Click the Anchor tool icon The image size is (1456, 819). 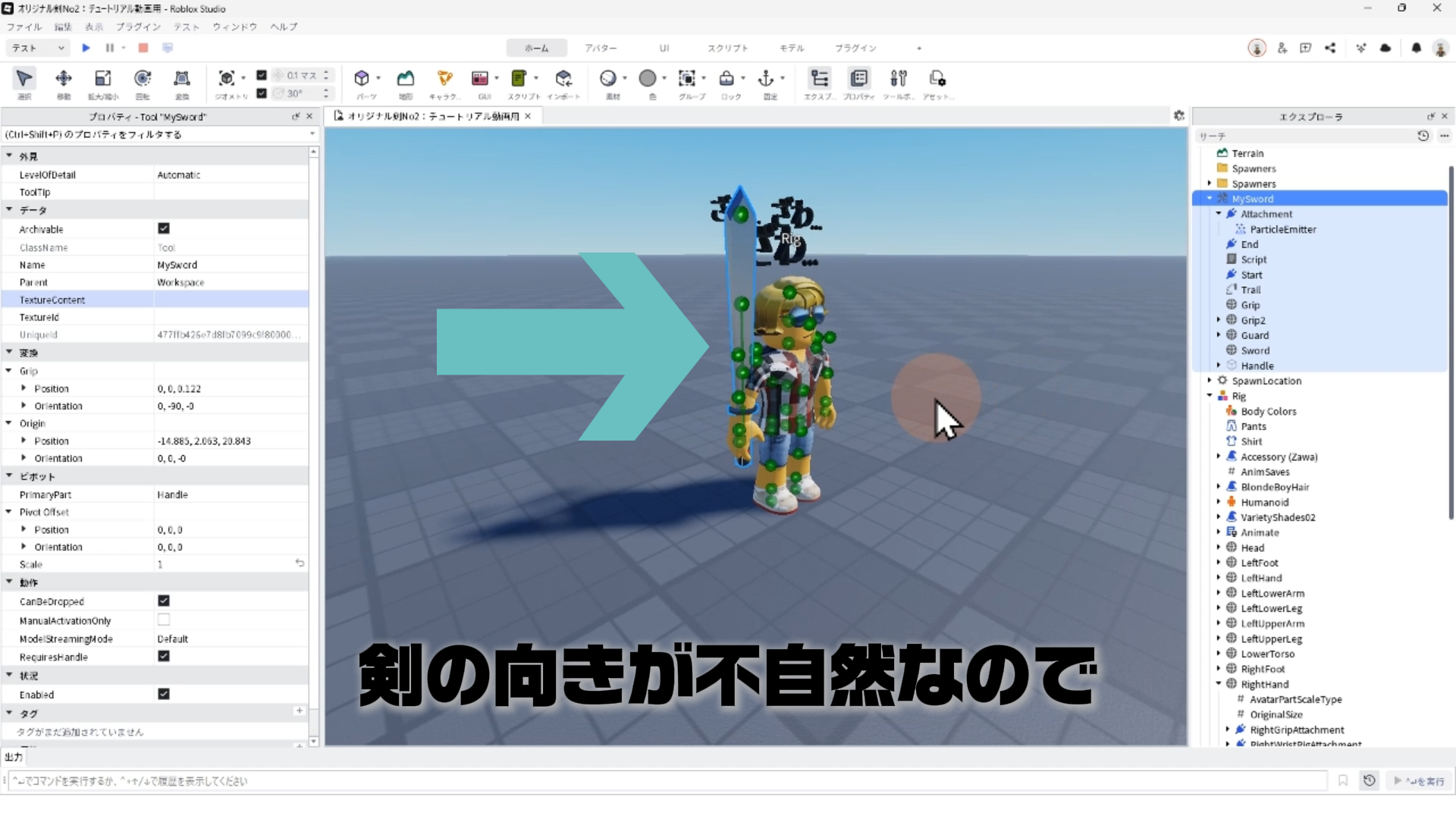pyautogui.click(x=766, y=79)
